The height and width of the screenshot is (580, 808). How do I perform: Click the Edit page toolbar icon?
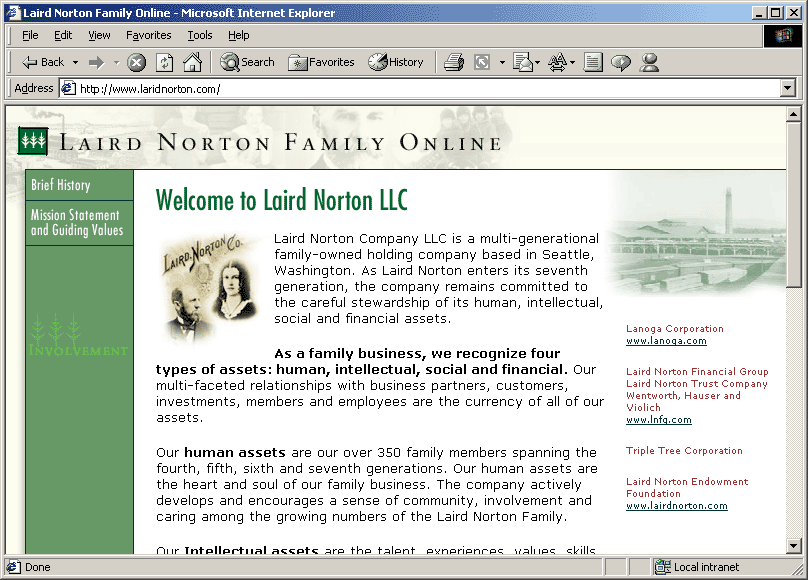(523, 62)
